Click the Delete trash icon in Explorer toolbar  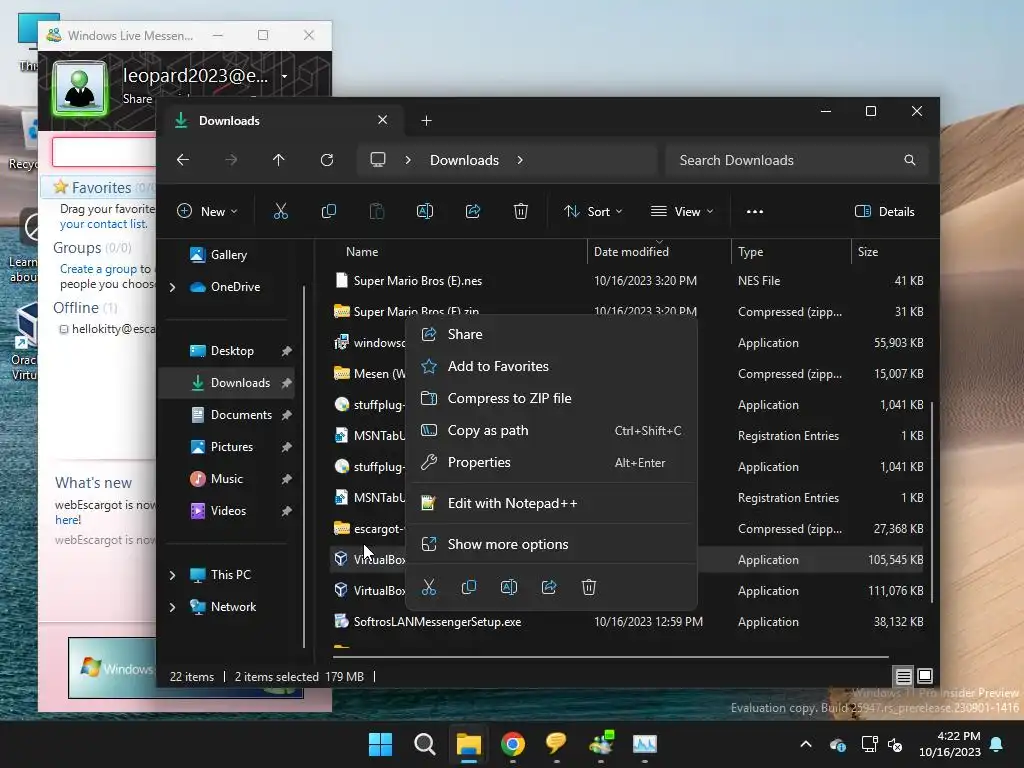tap(520, 212)
